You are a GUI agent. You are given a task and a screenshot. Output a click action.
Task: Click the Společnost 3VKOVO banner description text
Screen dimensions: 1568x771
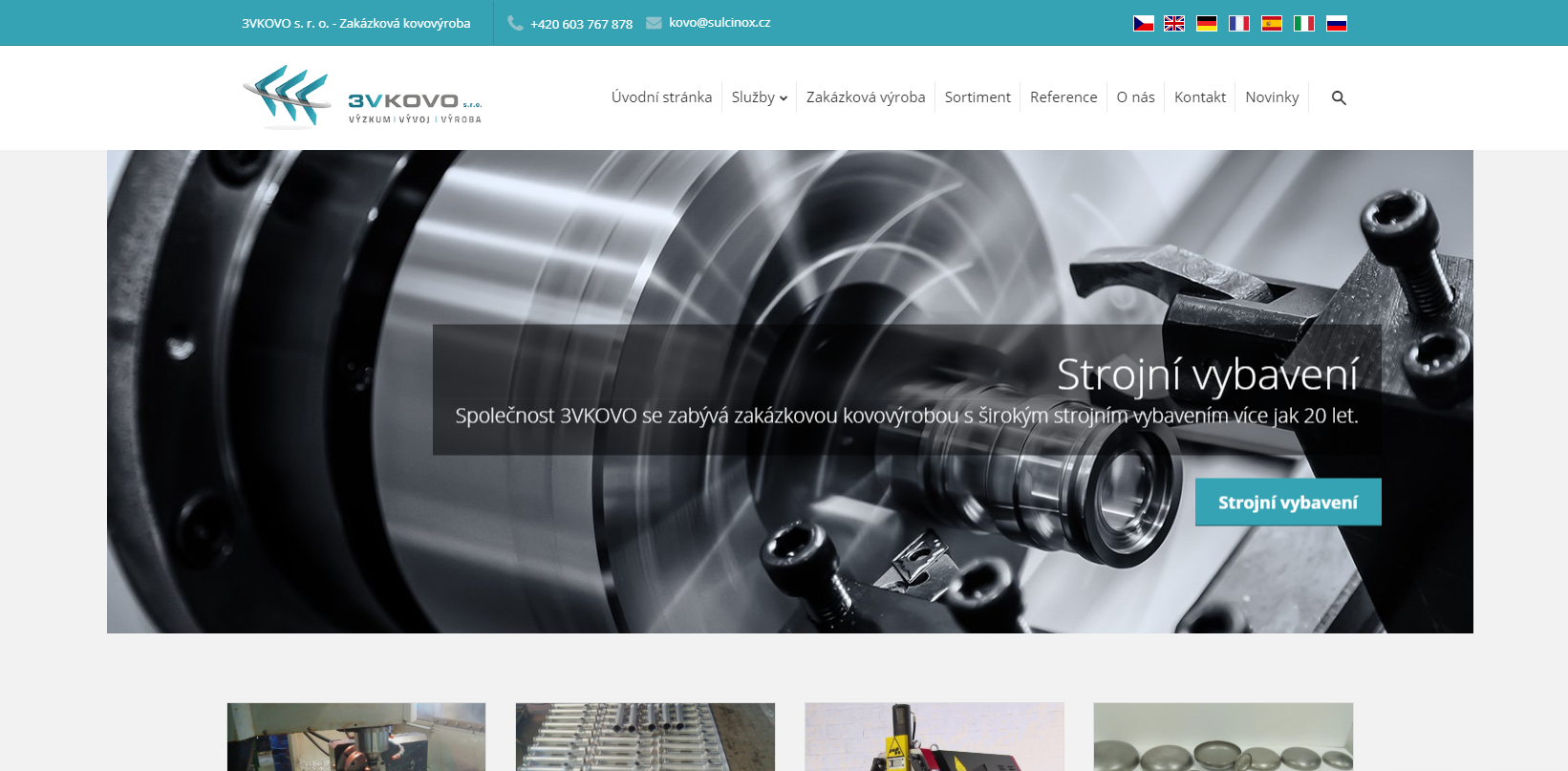click(x=907, y=417)
